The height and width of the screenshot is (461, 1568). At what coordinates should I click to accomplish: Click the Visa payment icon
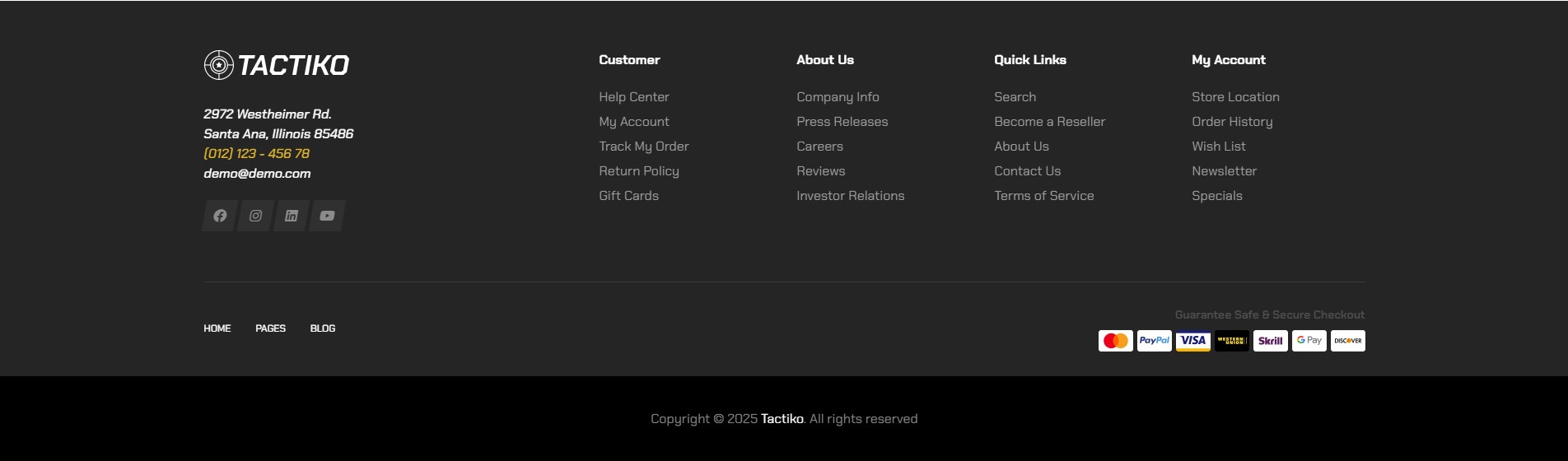pyautogui.click(x=1193, y=341)
